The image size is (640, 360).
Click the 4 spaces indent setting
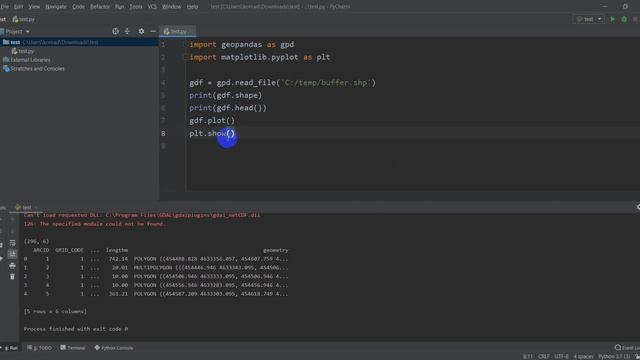coord(583,356)
